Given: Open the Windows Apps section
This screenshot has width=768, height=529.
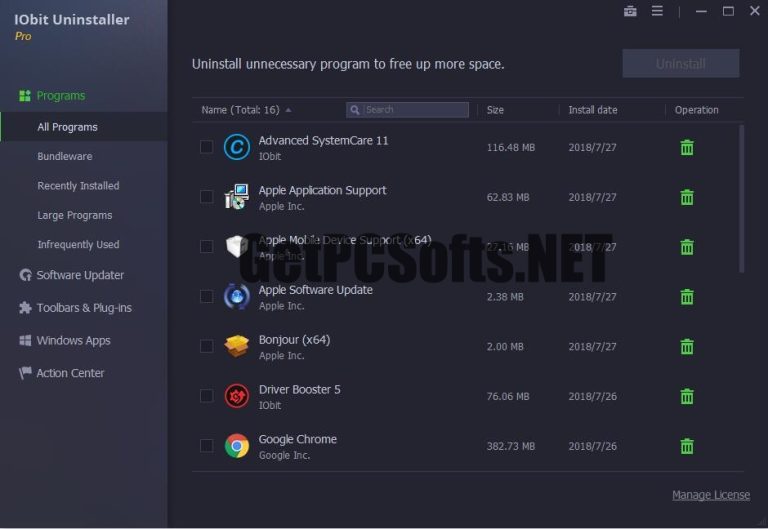Looking at the screenshot, I should point(73,340).
